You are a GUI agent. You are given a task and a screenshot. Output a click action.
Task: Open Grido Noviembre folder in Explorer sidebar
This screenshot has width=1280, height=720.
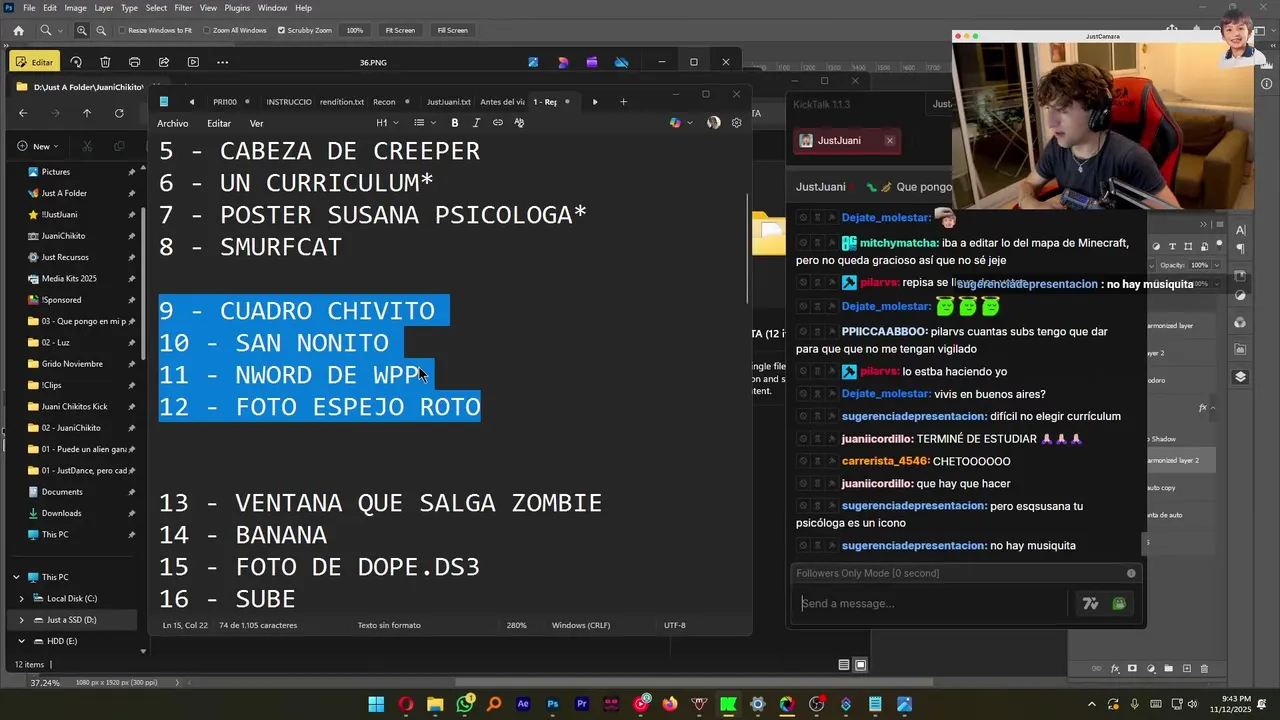click(72, 364)
